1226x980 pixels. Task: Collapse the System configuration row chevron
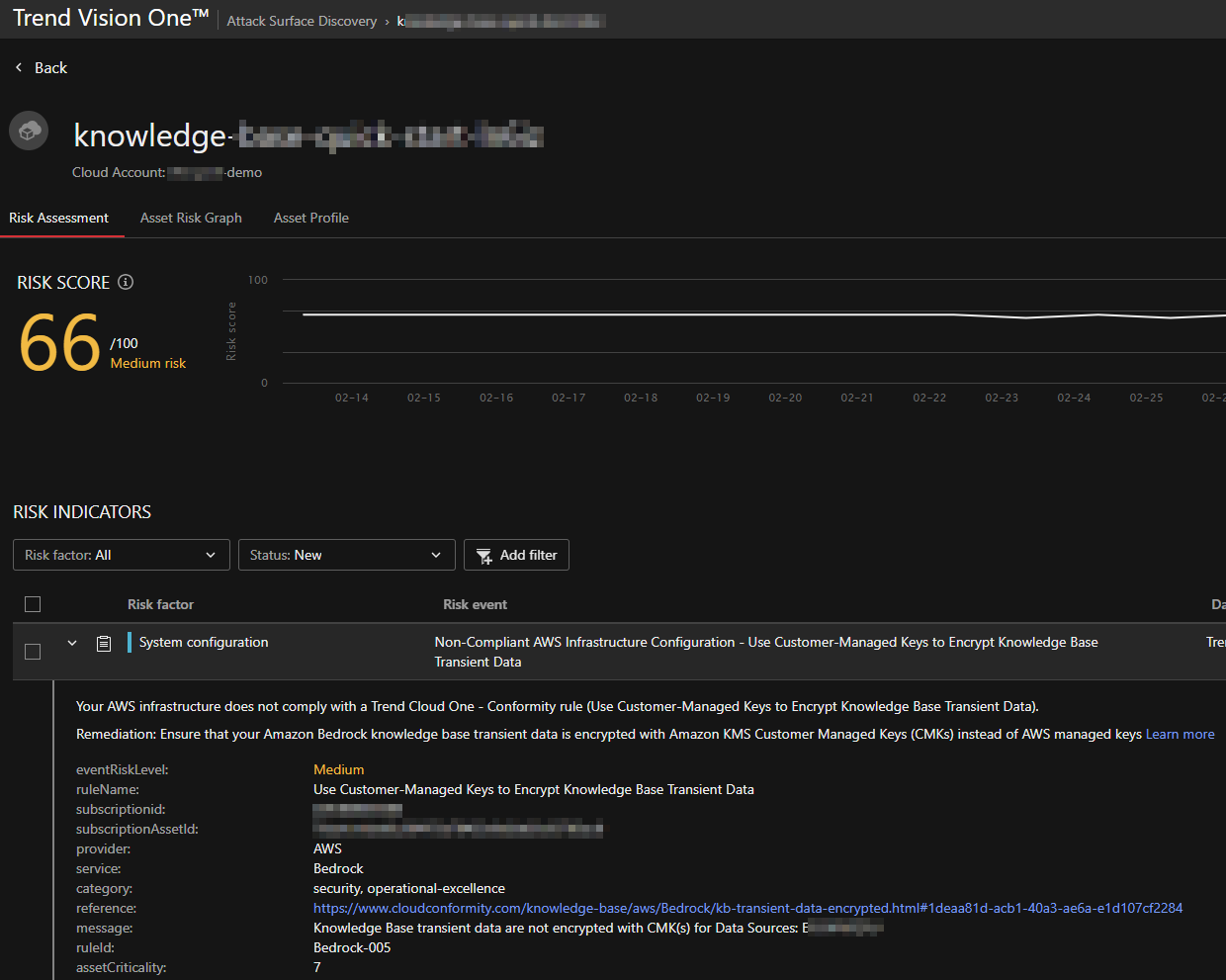pyautogui.click(x=72, y=643)
